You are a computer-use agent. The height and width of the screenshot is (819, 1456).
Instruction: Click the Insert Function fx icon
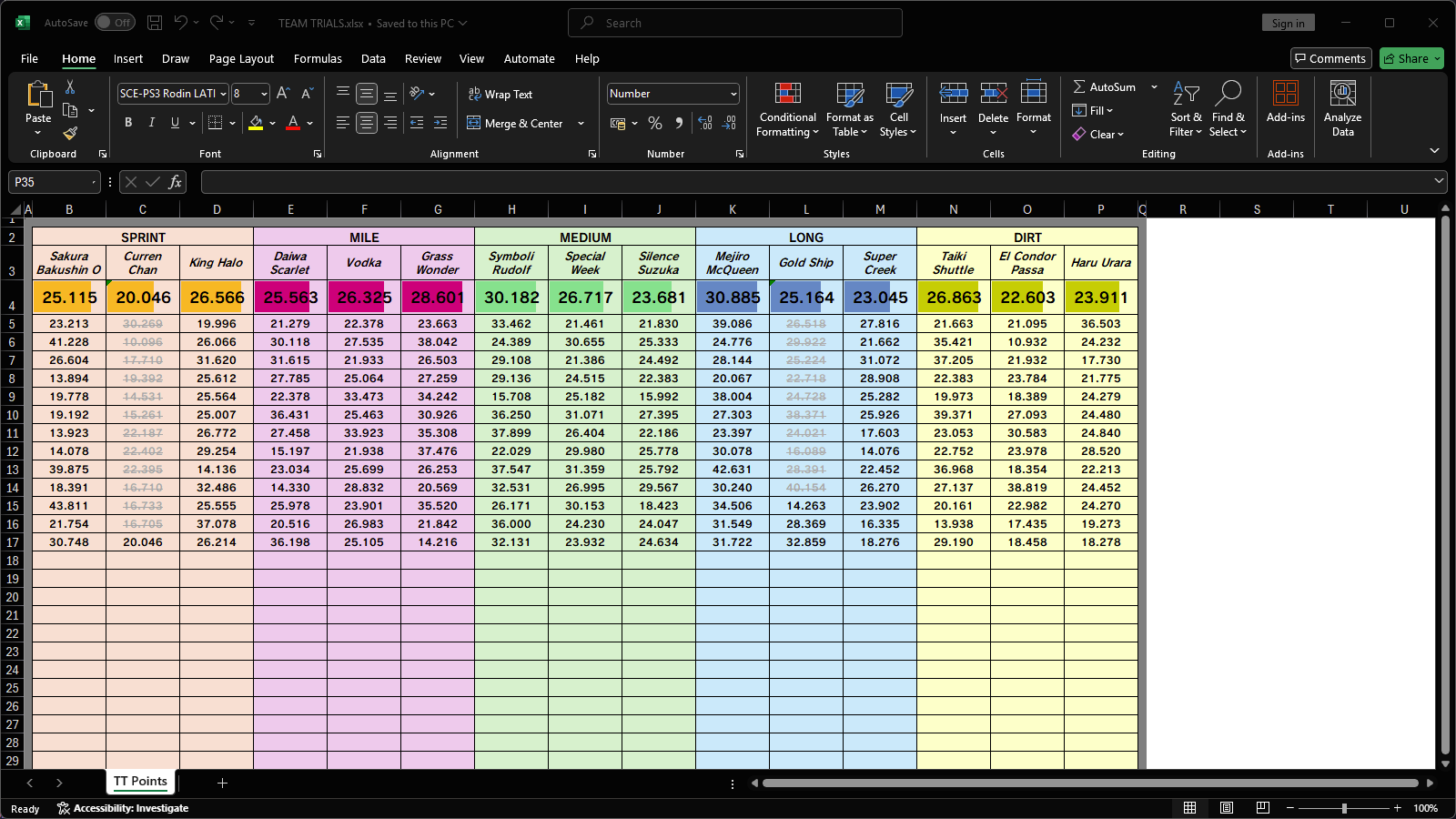point(175,182)
